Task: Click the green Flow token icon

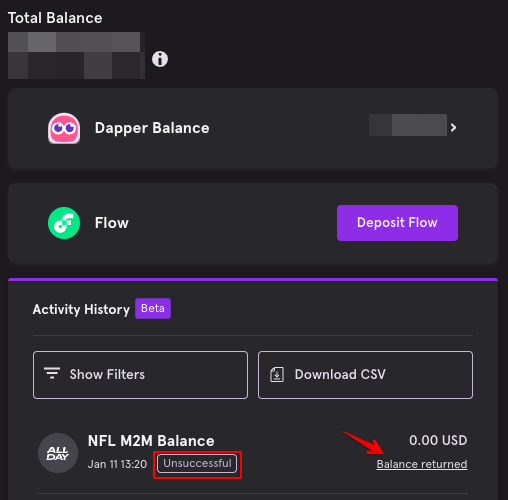Action: pos(64,223)
